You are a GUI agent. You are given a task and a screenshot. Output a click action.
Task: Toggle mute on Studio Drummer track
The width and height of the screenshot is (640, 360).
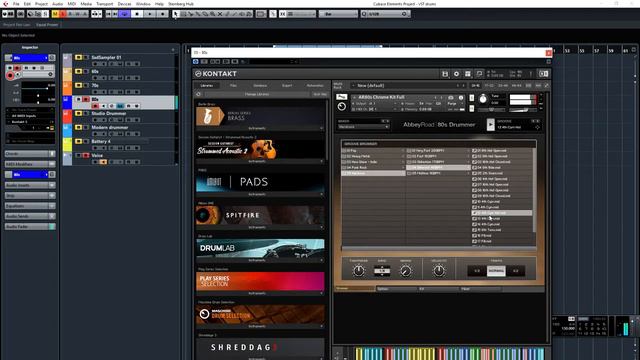coord(78,113)
